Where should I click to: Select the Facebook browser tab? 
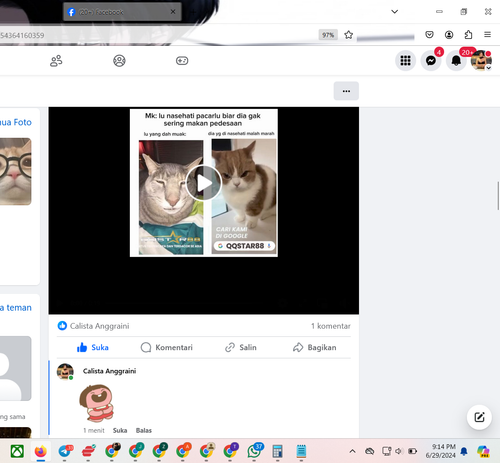click(122, 12)
